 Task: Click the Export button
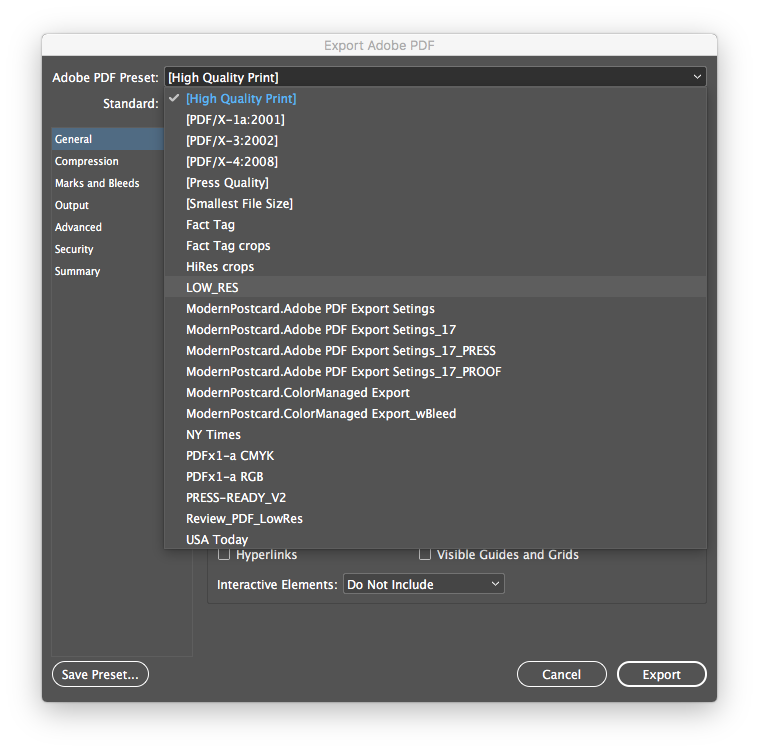pos(661,675)
